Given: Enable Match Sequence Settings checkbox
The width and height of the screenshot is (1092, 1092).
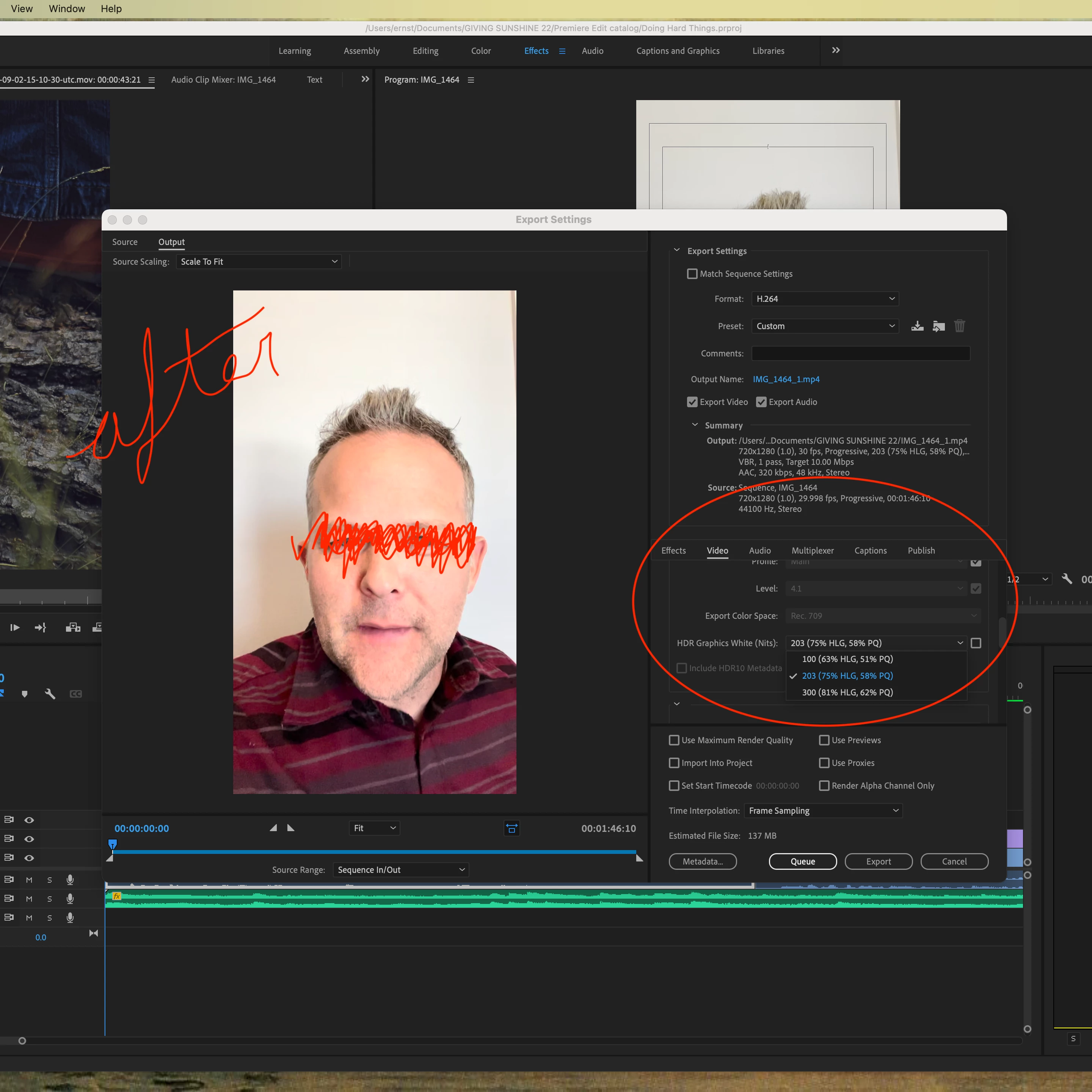Looking at the screenshot, I should [692, 273].
